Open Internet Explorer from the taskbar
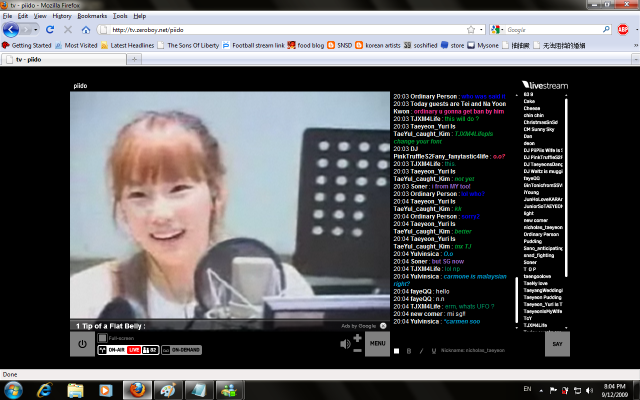Image resolution: width=640 pixels, height=400 pixels. click(x=44, y=388)
